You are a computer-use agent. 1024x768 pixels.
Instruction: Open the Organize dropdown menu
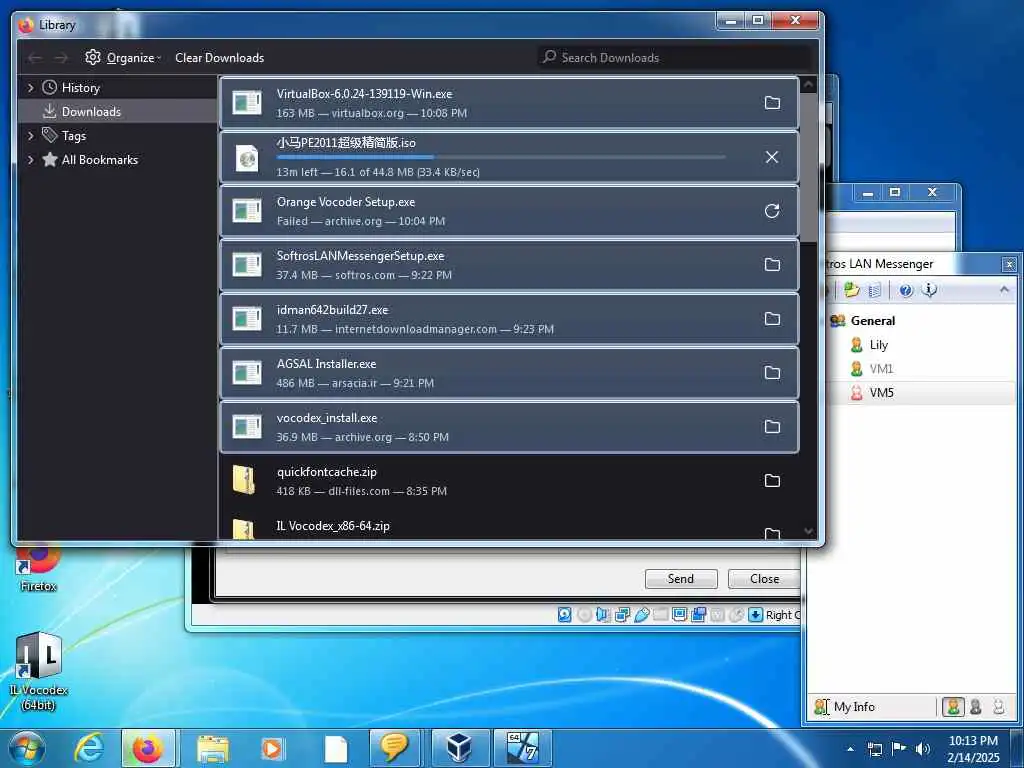[123, 57]
